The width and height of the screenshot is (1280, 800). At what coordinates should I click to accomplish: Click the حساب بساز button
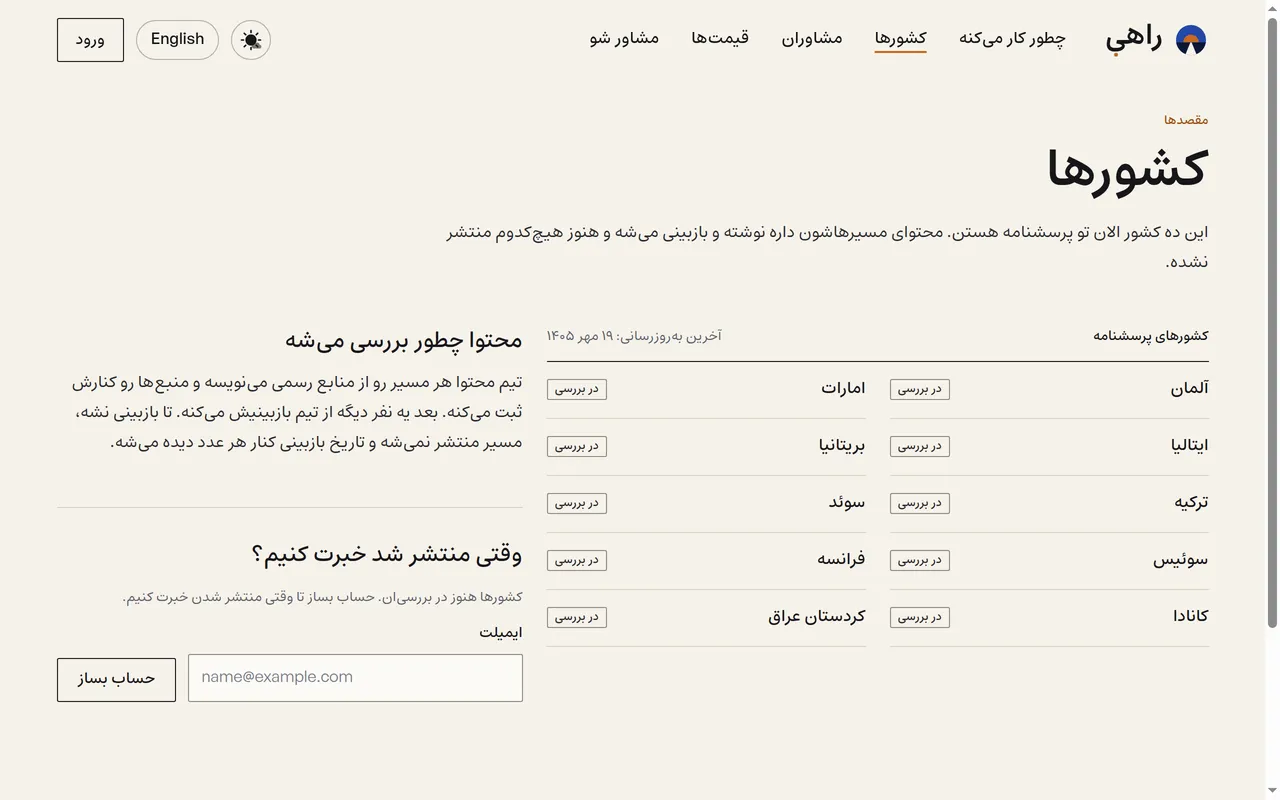(116, 680)
